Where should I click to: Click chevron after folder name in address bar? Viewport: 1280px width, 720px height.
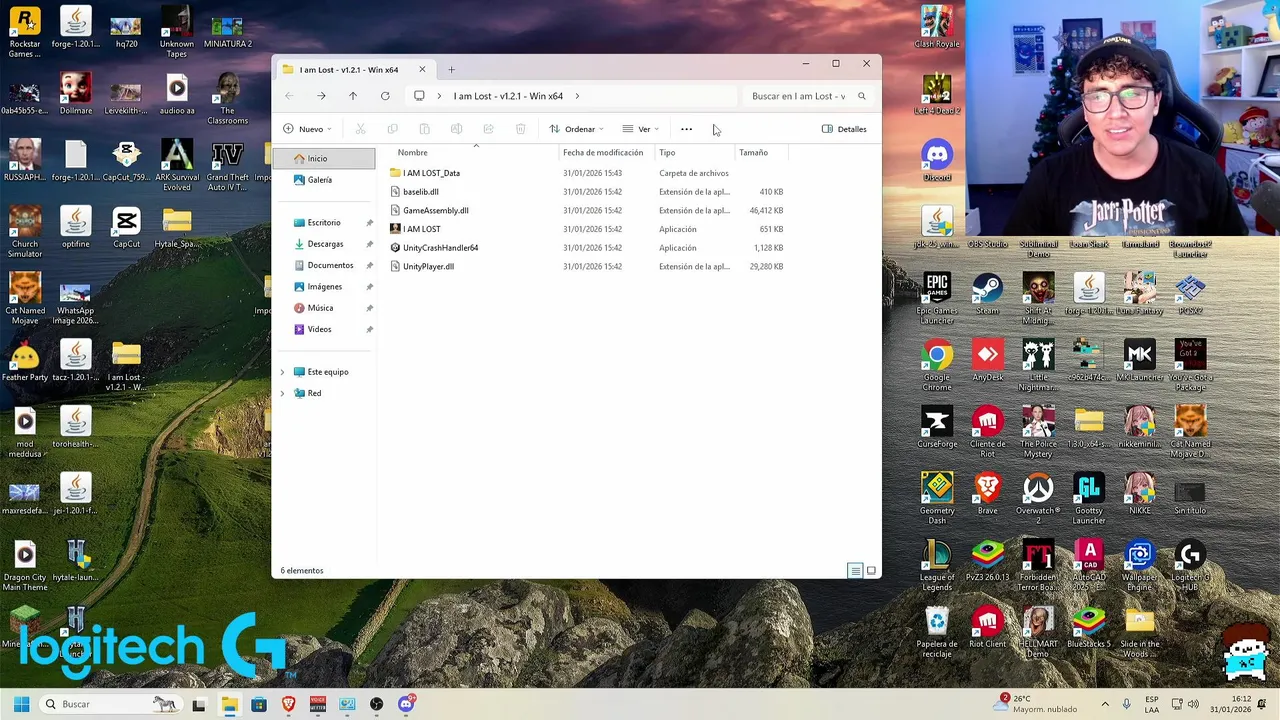(577, 96)
